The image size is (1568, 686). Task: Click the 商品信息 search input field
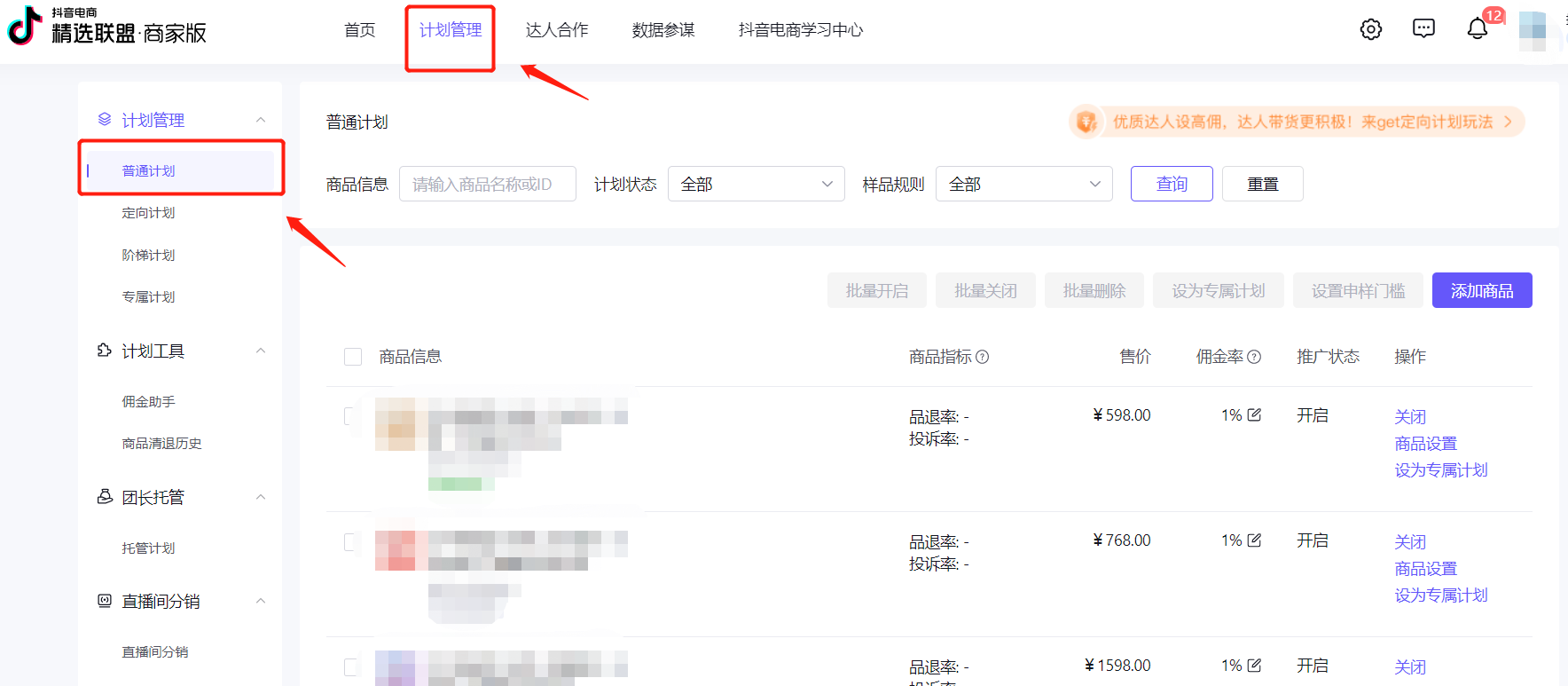point(487,184)
